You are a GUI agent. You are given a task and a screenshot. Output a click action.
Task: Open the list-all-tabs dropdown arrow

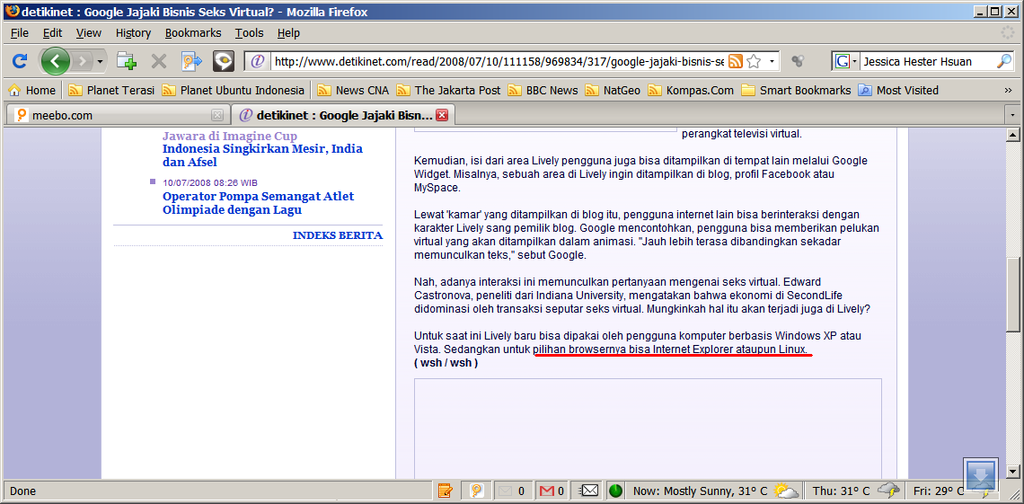[1013, 116]
